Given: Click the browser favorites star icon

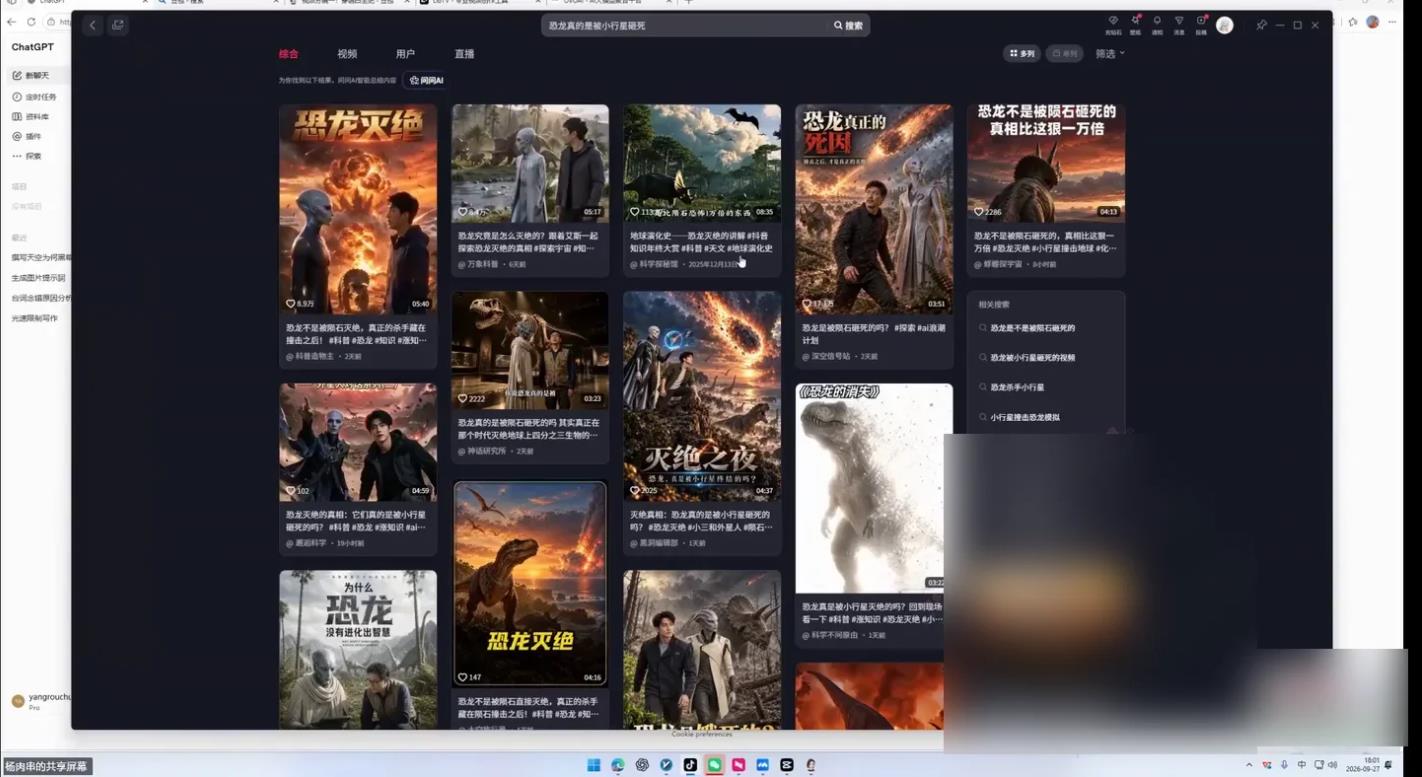Looking at the screenshot, I should point(1353,22).
